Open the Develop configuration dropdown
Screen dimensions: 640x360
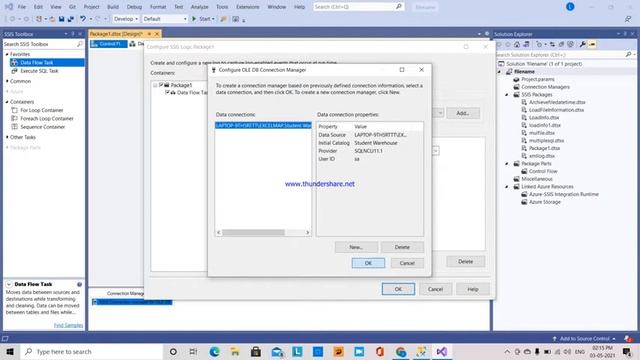click(x=126, y=19)
